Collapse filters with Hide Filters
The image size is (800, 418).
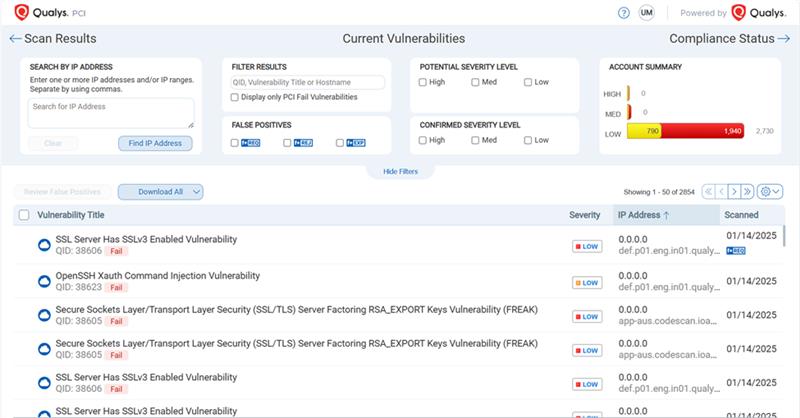[x=401, y=171]
